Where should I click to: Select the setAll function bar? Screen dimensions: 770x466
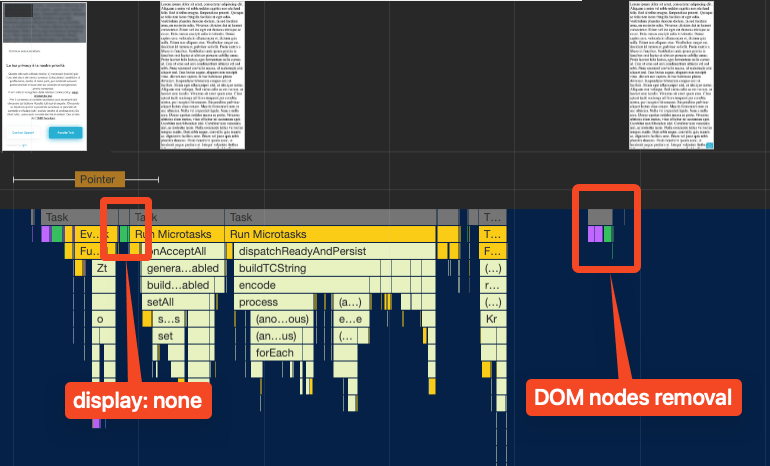160,302
